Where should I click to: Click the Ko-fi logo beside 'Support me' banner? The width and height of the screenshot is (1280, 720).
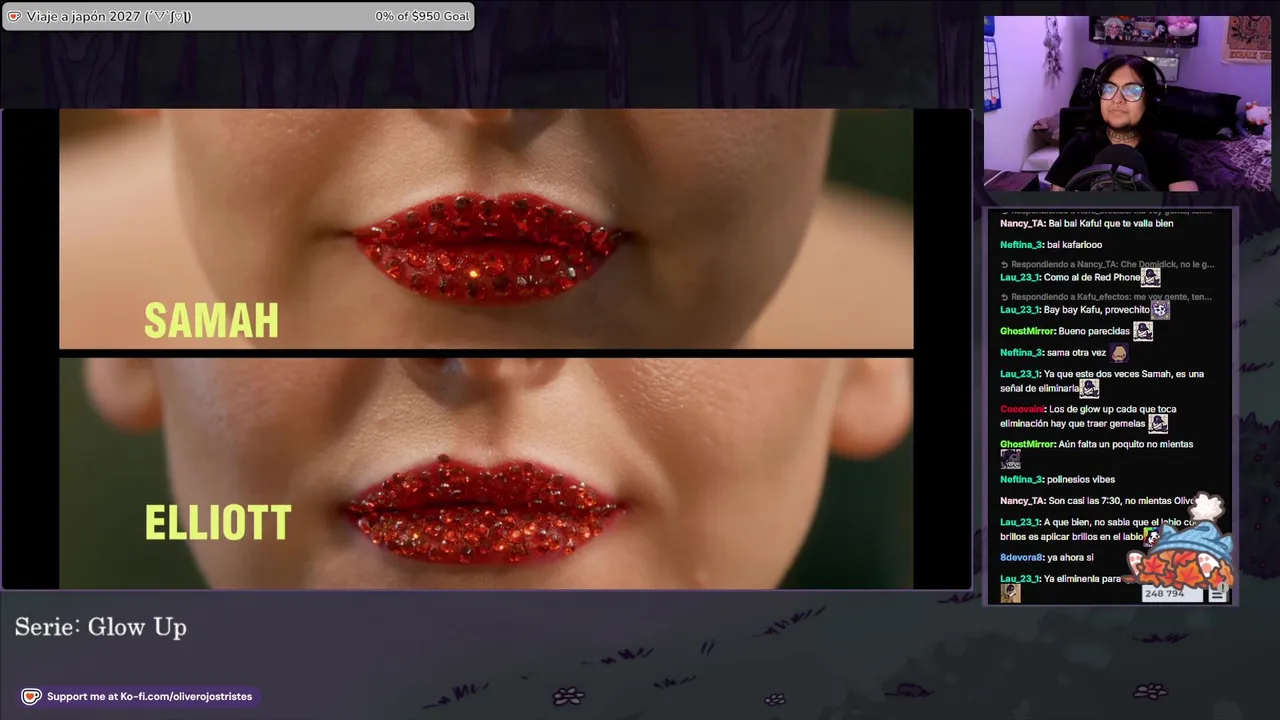tap(31, 696)
